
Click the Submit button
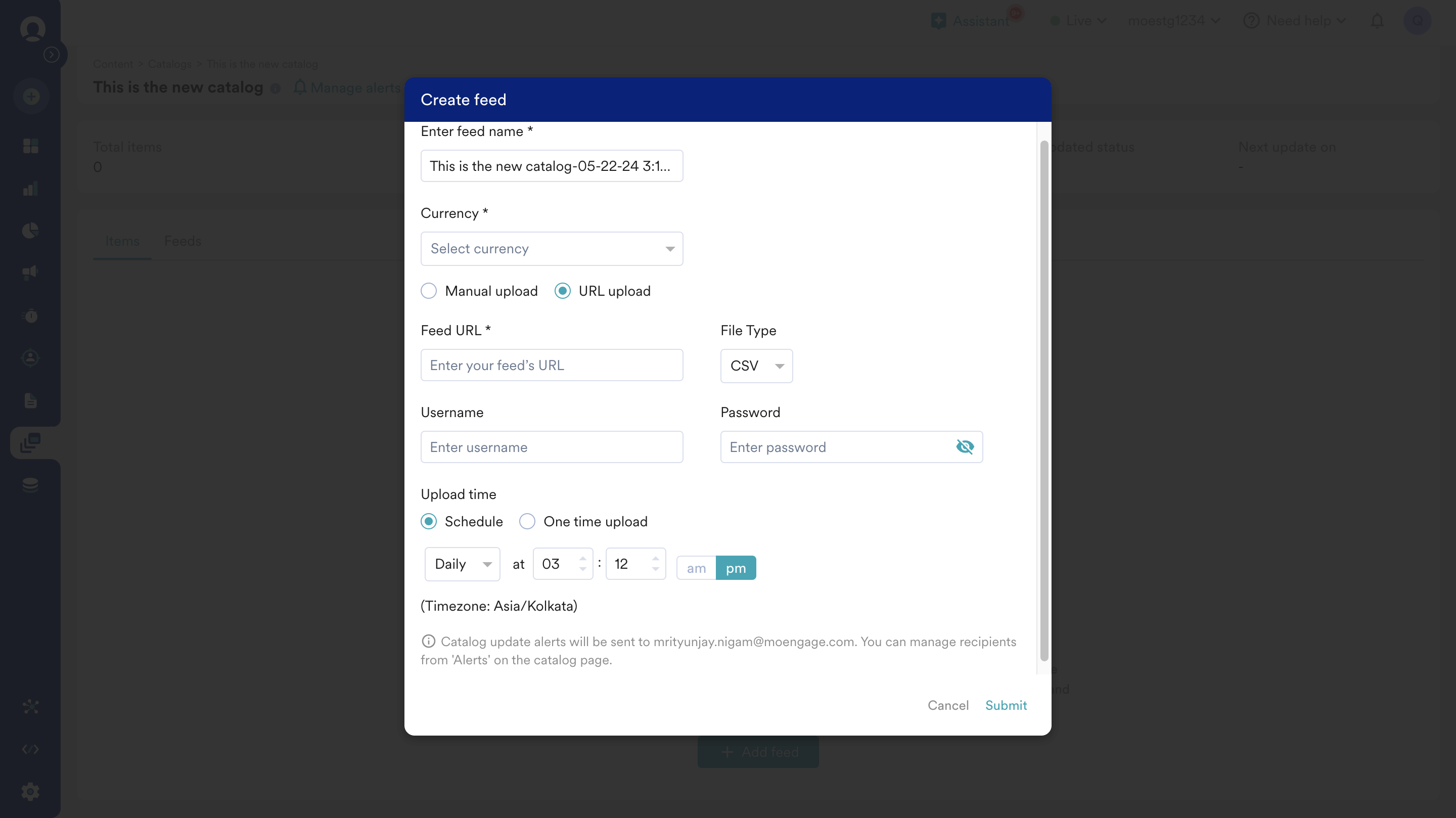click(x=1006, y=705)
